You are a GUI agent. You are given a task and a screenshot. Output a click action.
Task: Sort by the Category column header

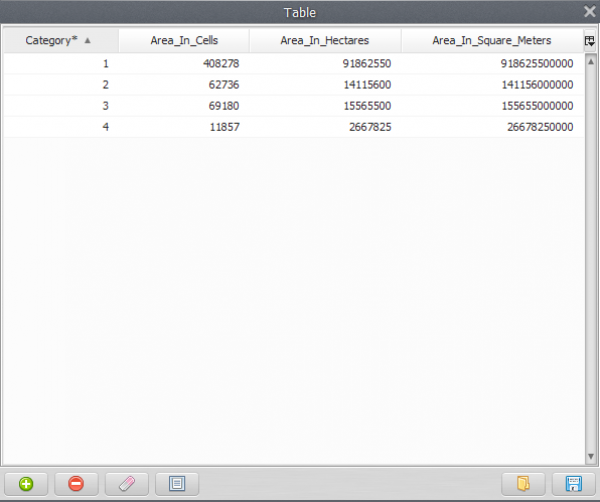(51, 41)
